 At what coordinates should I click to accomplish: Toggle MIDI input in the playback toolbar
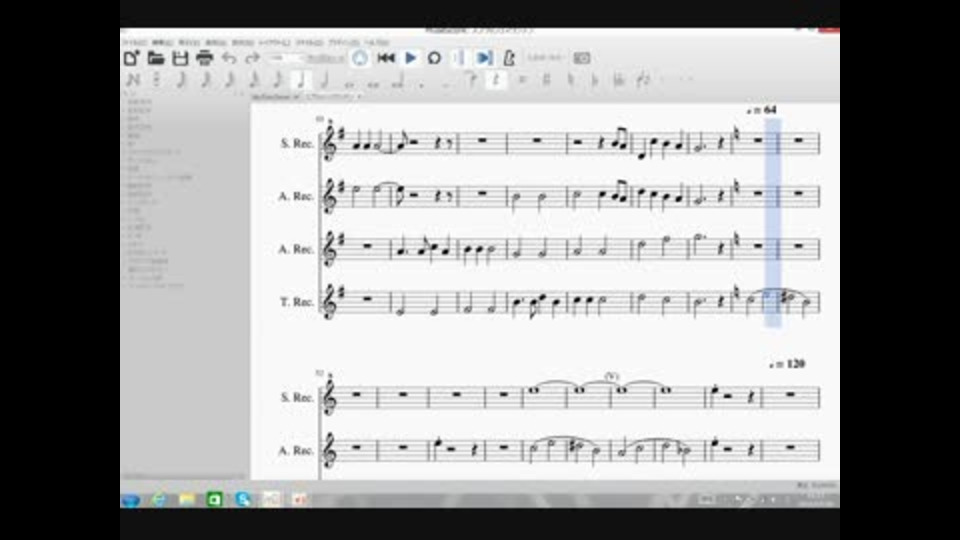360,58
